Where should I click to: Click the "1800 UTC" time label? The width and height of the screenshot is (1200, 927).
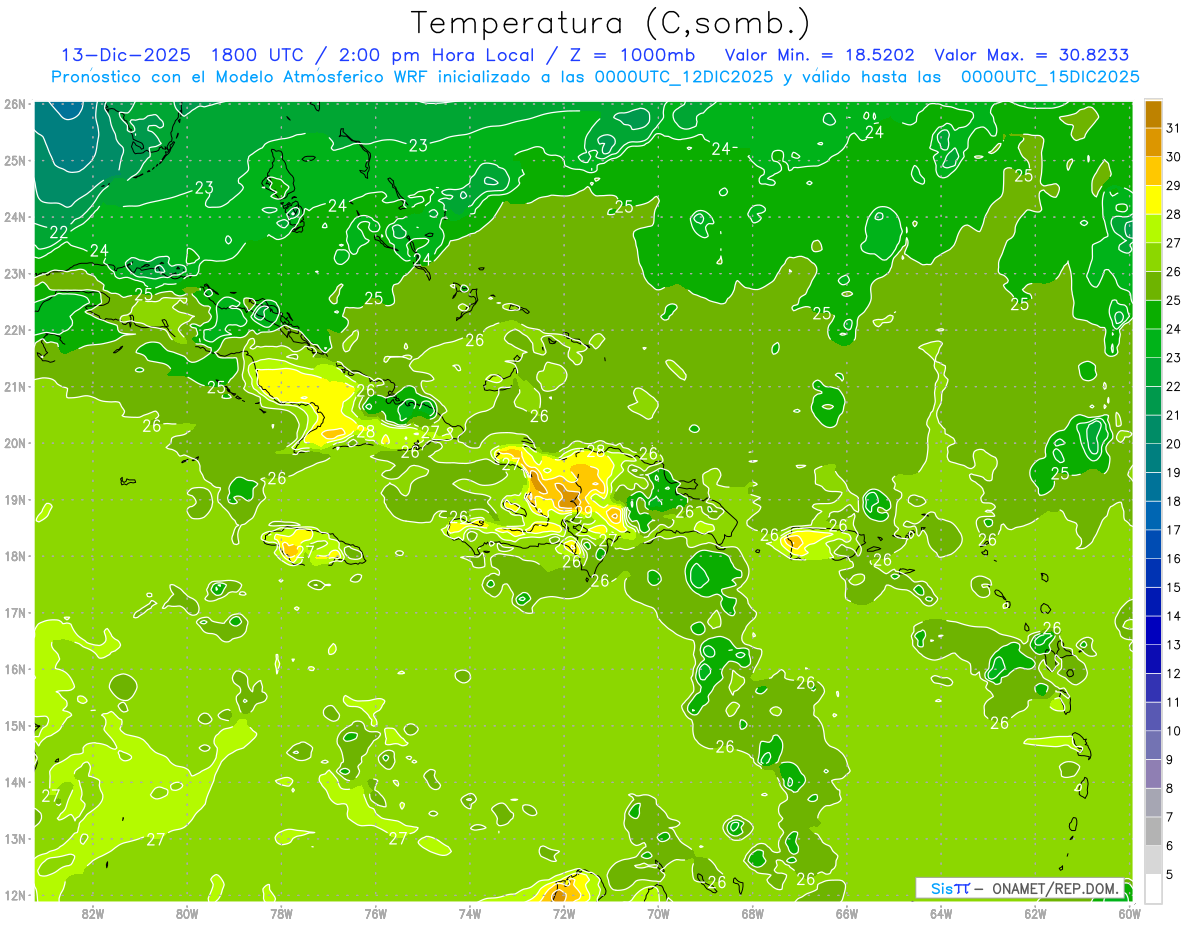pos(258,56)
